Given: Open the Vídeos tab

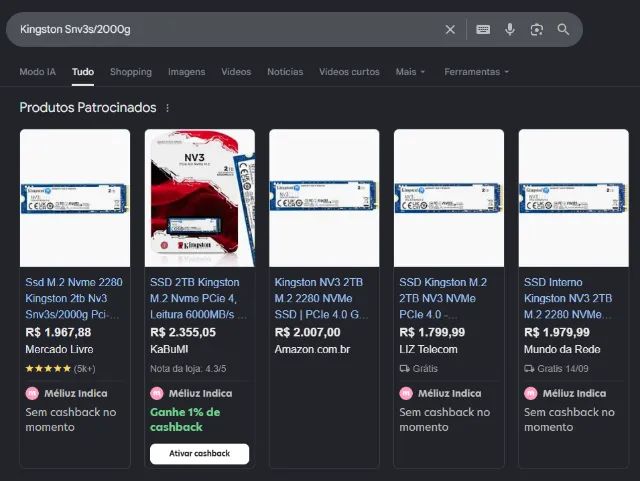Looking at the screenshot, I should (236, 72).
